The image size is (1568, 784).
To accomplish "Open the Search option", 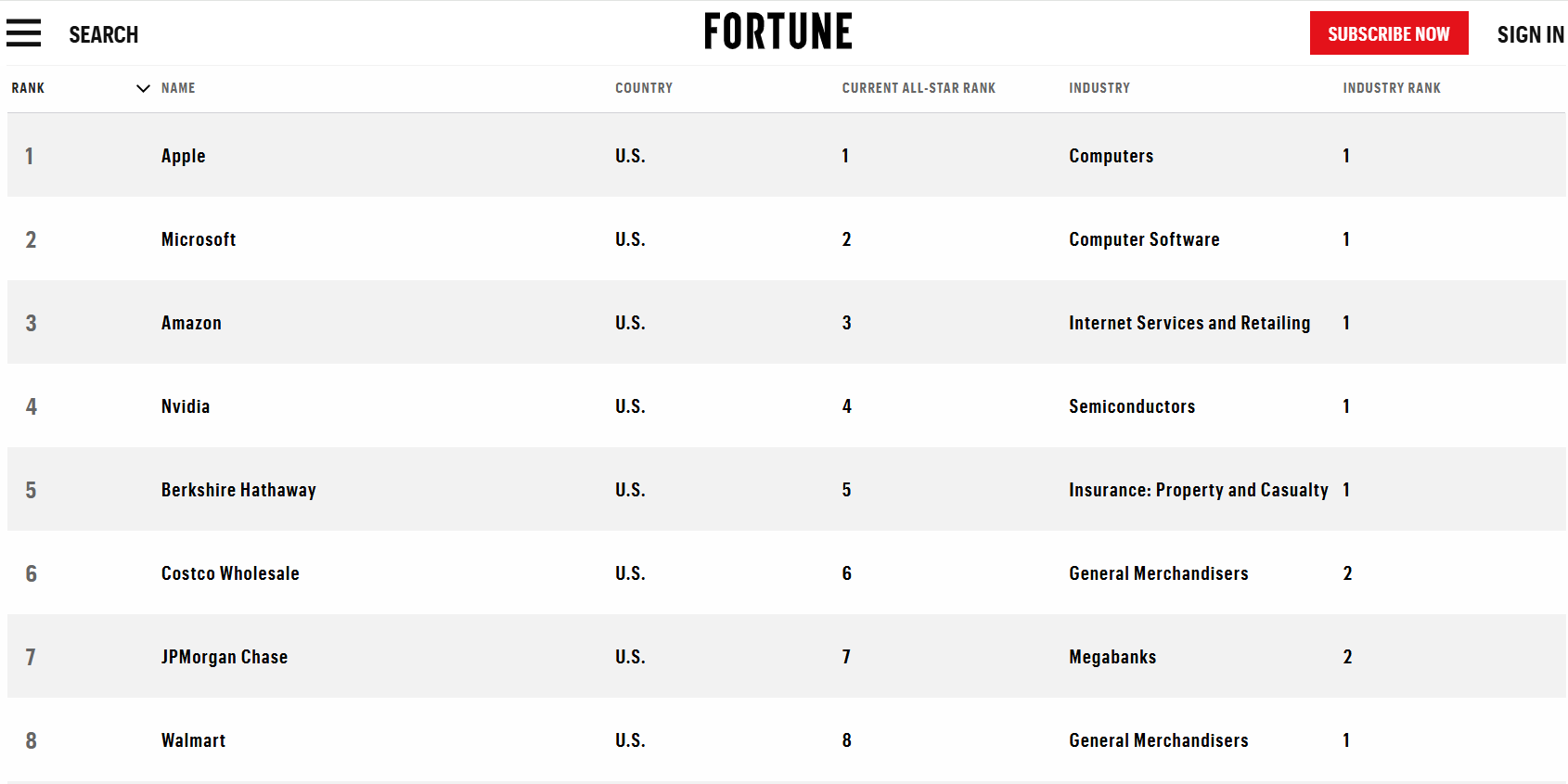I will click(x=103, y=34).
